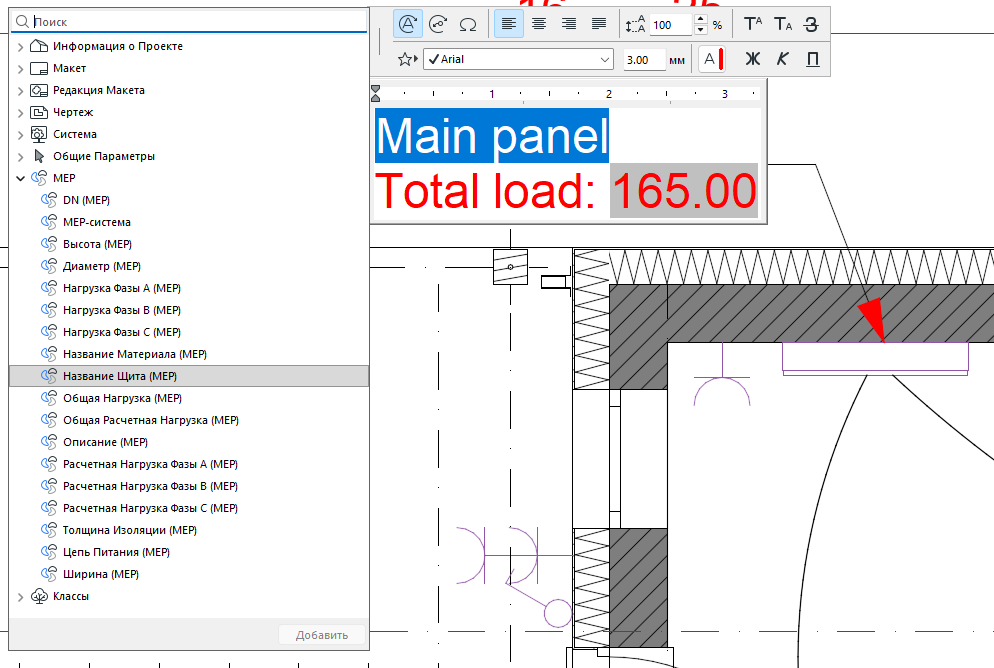Click the line spacing 100 percent field
Viewport: 994px width, 668px height.
click(x=671, y=25)
